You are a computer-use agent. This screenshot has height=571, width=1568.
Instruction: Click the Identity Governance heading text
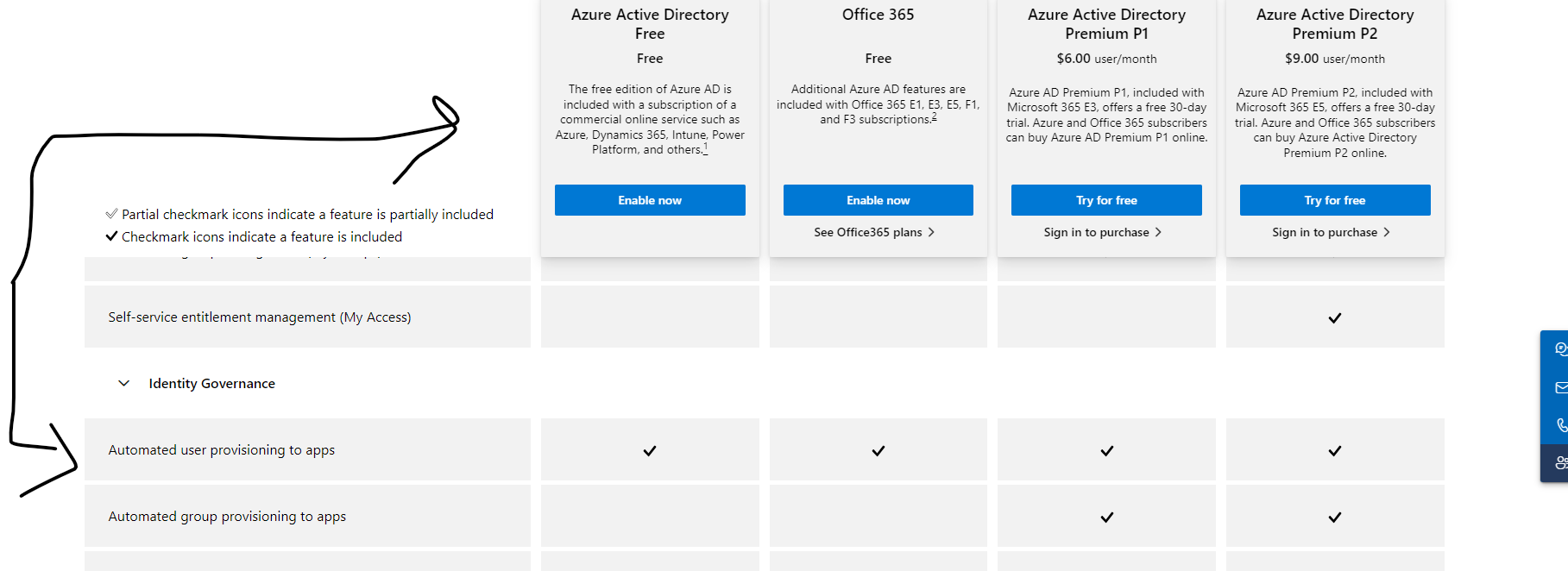(x=211, y=383)
